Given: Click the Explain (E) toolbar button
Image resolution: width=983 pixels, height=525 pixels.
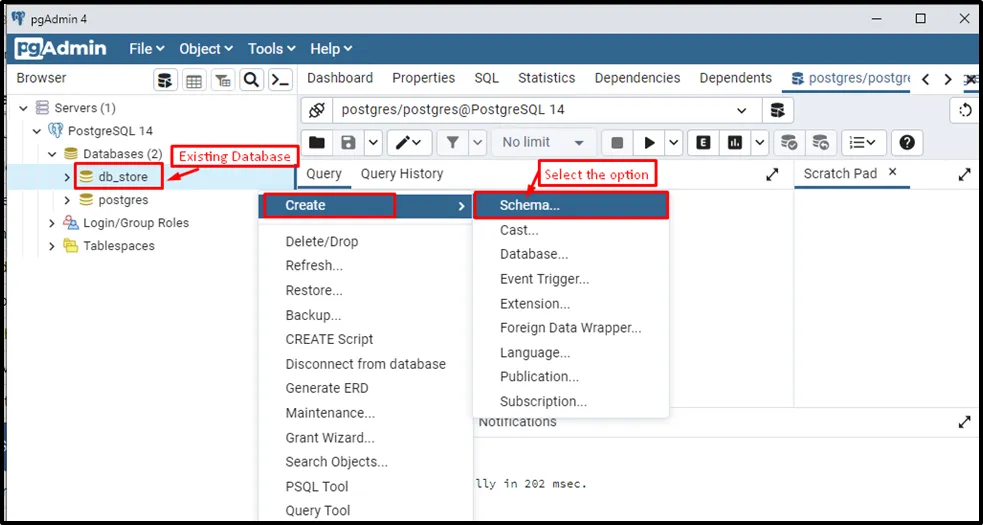Looking at the screenshot, I should 703,143.
